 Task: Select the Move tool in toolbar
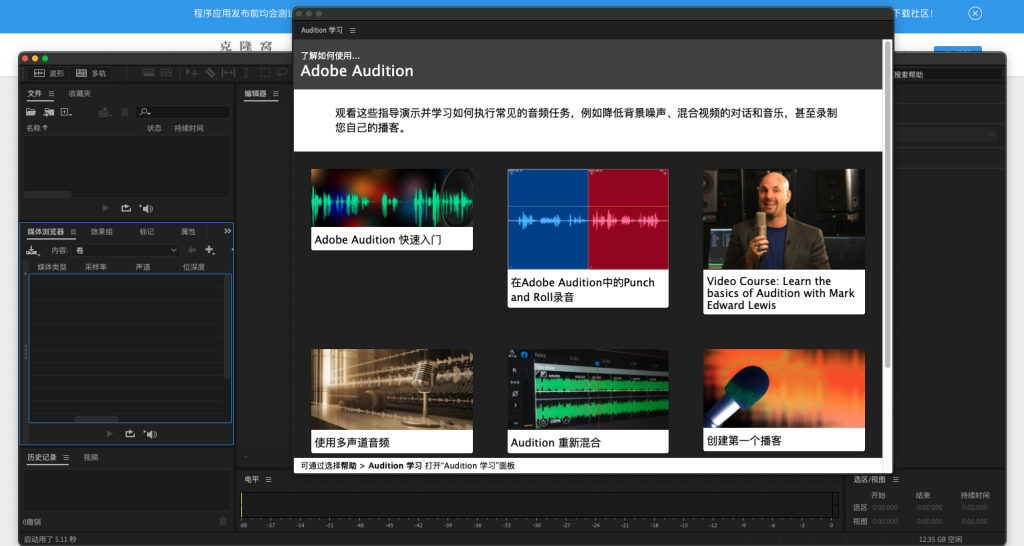[191, 73]
